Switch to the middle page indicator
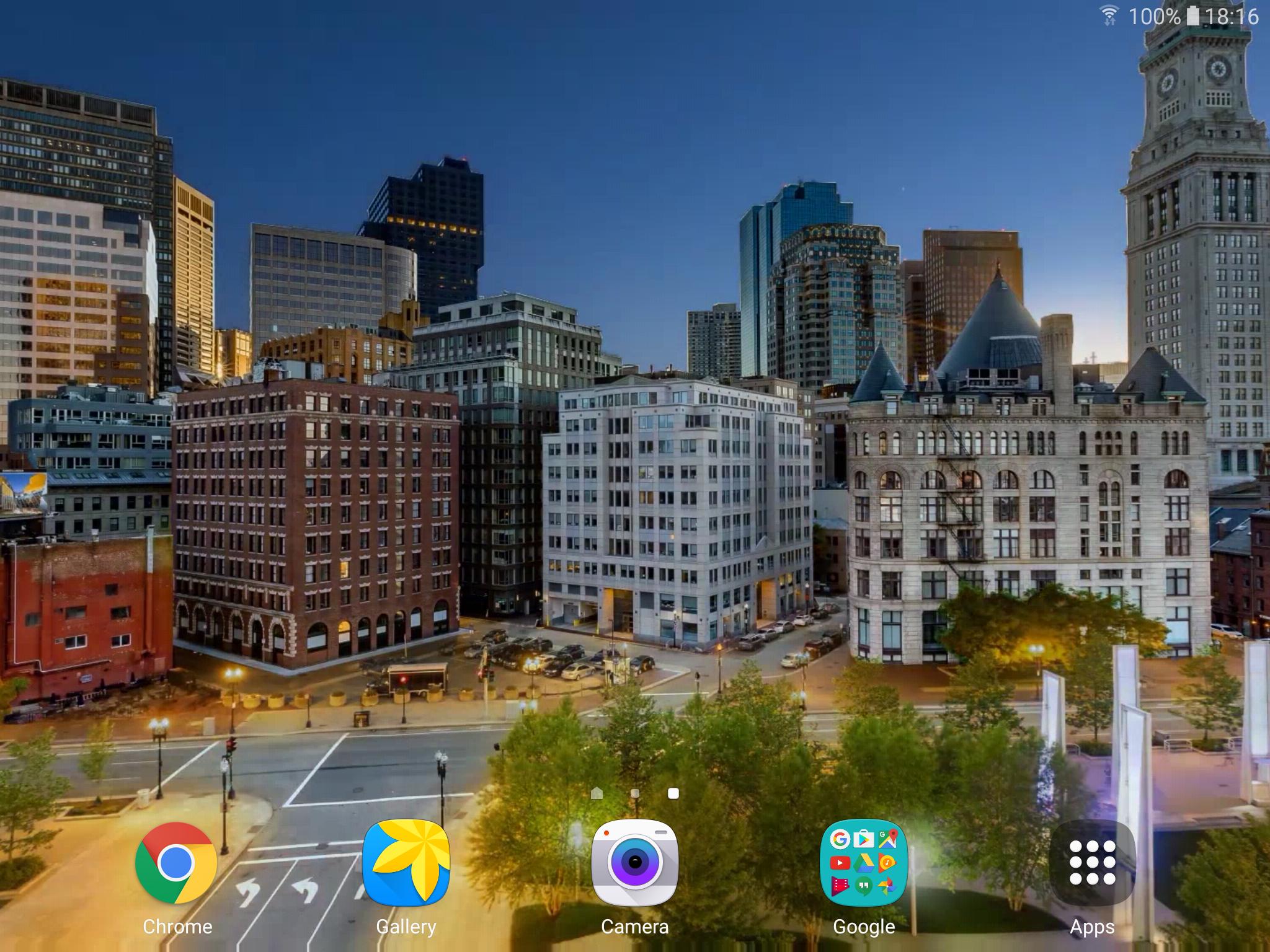 [x=635, y=793]
